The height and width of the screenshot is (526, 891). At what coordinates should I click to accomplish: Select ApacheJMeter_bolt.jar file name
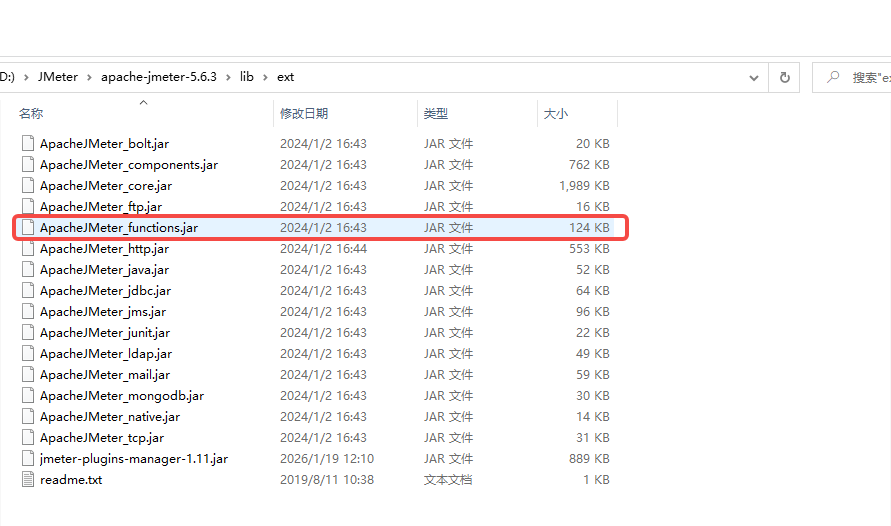tap(105, 144)
